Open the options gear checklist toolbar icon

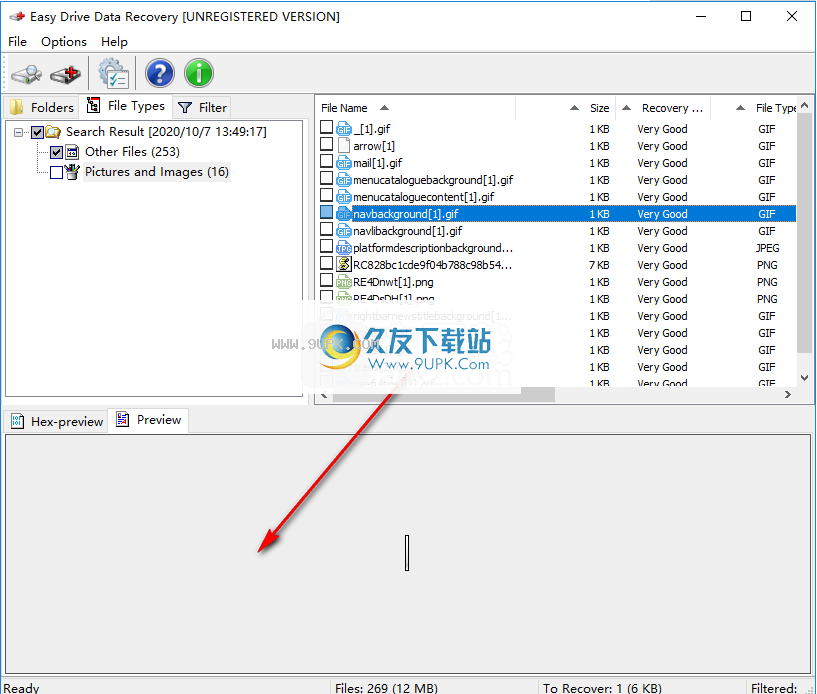click(x=114, y=73)
